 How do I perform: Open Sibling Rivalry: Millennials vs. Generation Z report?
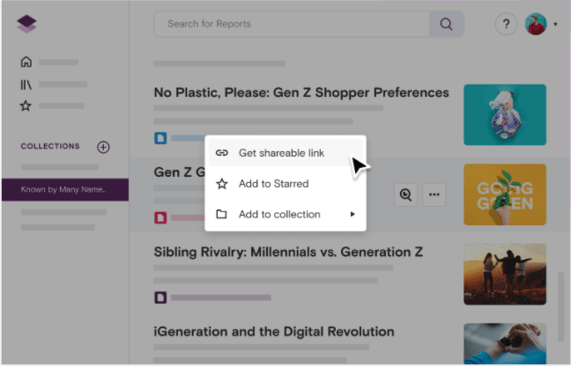(288, 252)
